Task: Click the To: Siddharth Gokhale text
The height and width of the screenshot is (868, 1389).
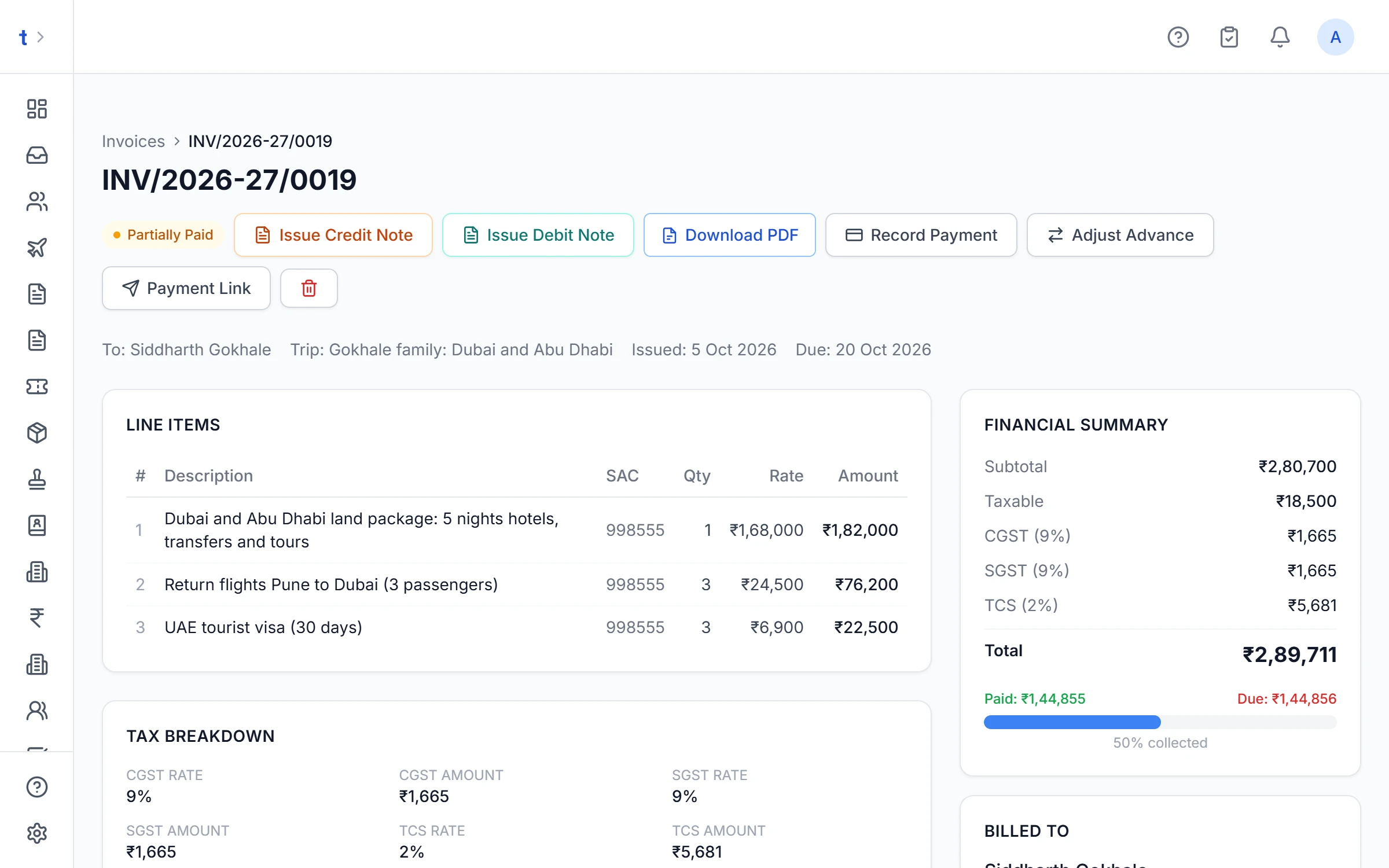Action: click(186, 350)
